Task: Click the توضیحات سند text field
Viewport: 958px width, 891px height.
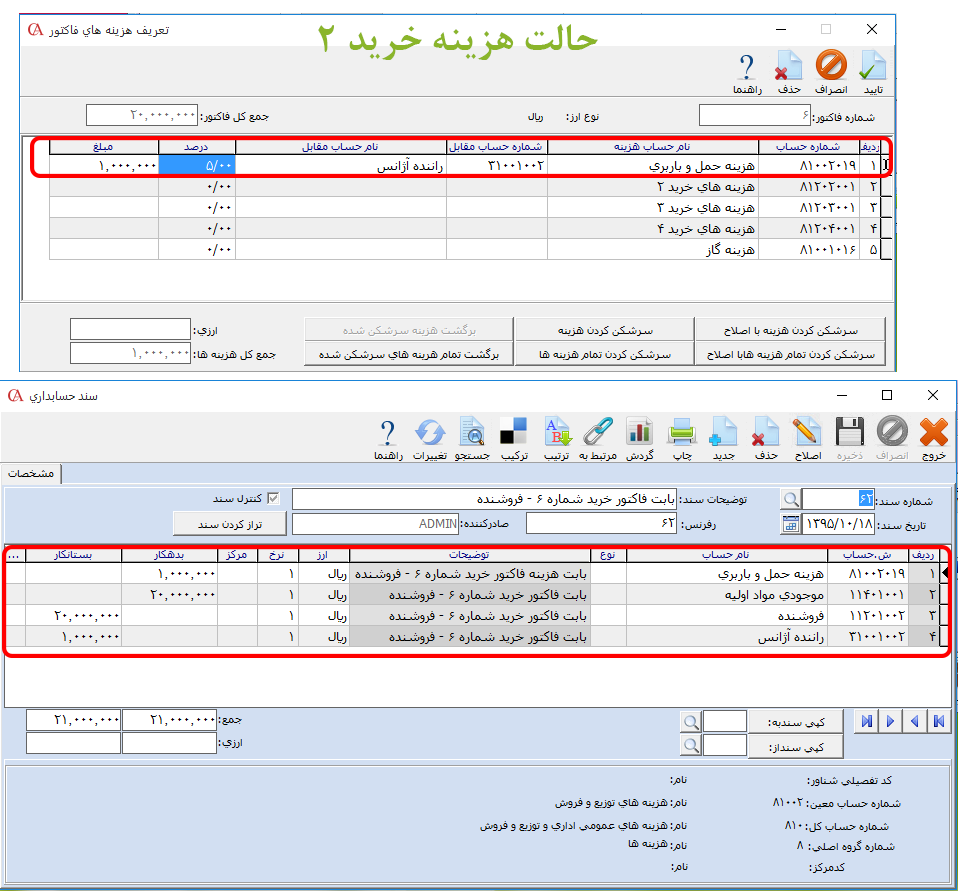Action: coord(484,498)
